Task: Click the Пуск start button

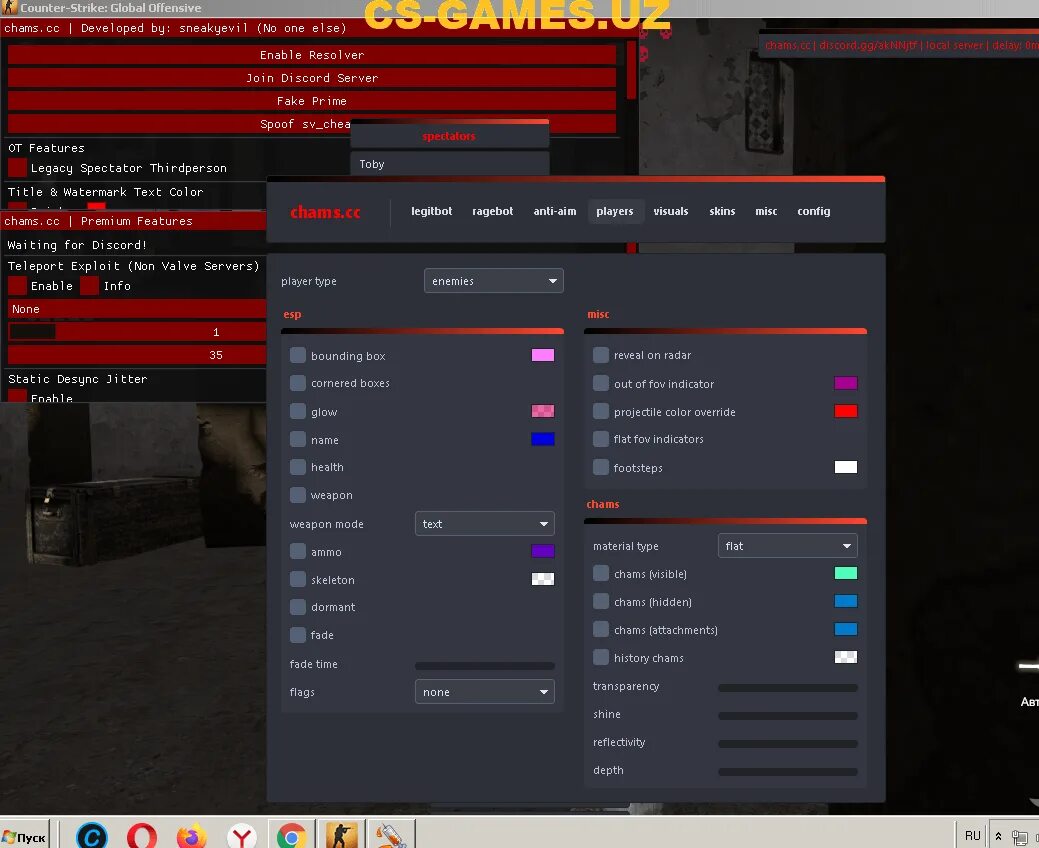Action: [24, 837]
